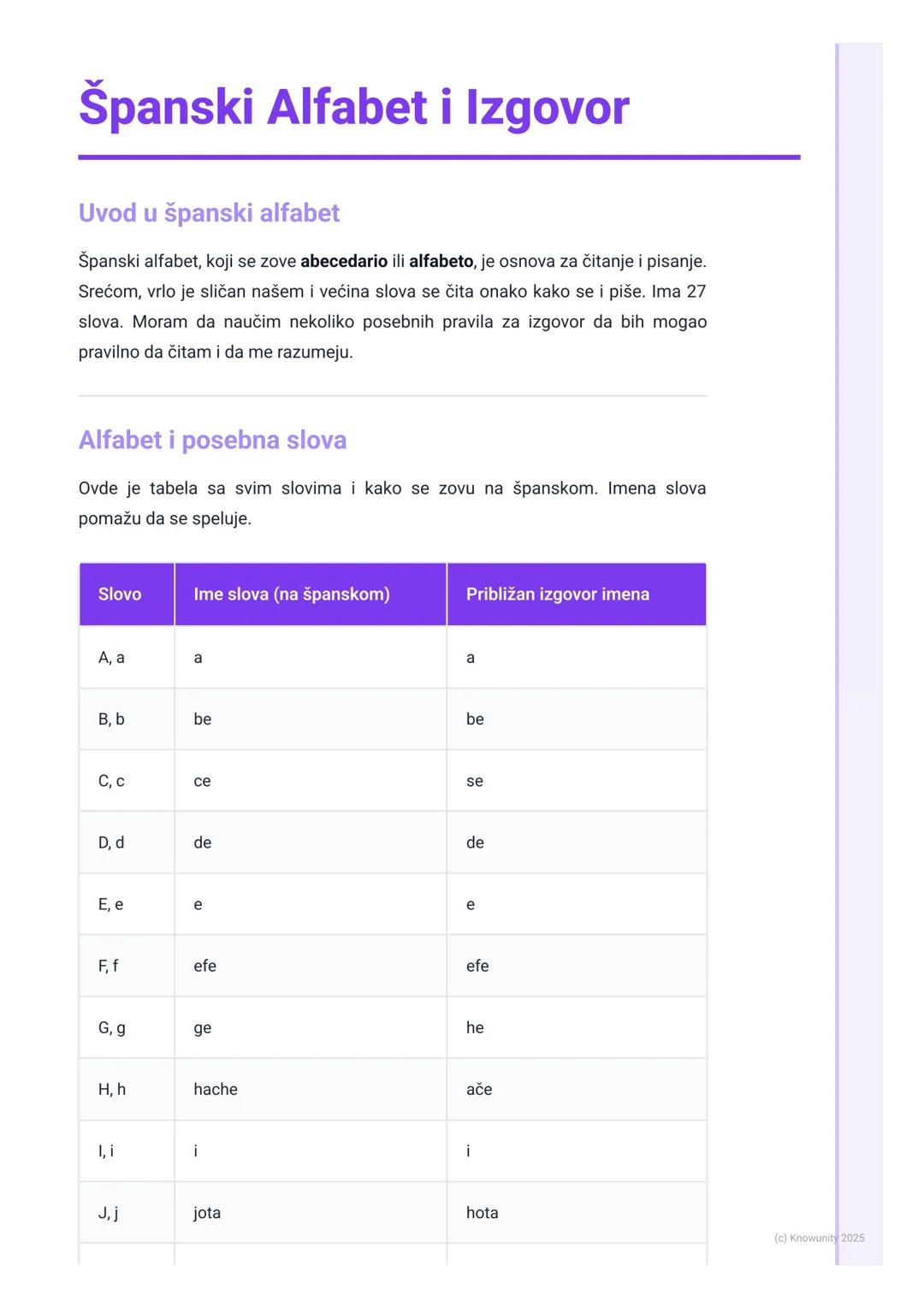Select the "Slovo" column header
Image resolution: width=924 pixels, height=1307 pixels.
(120, 594)
